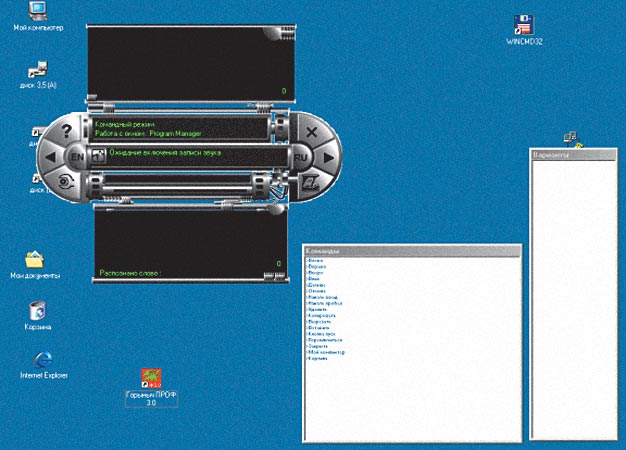Screen dimensions: 626x450
Task: Open the WINCMD32 desktop shortcut
Action: [523, 25]
